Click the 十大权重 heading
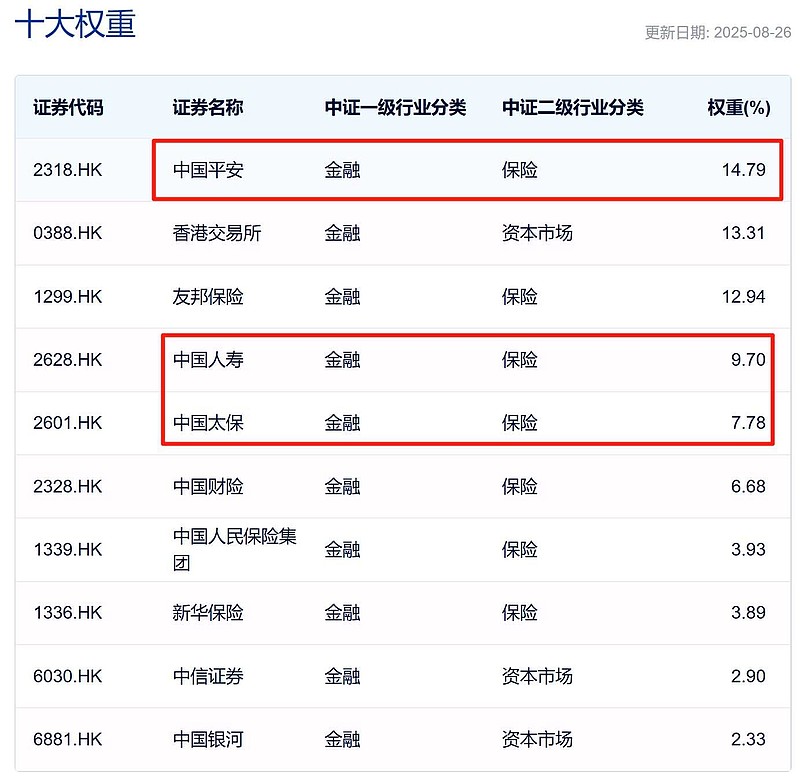 (x=75, y=24)
